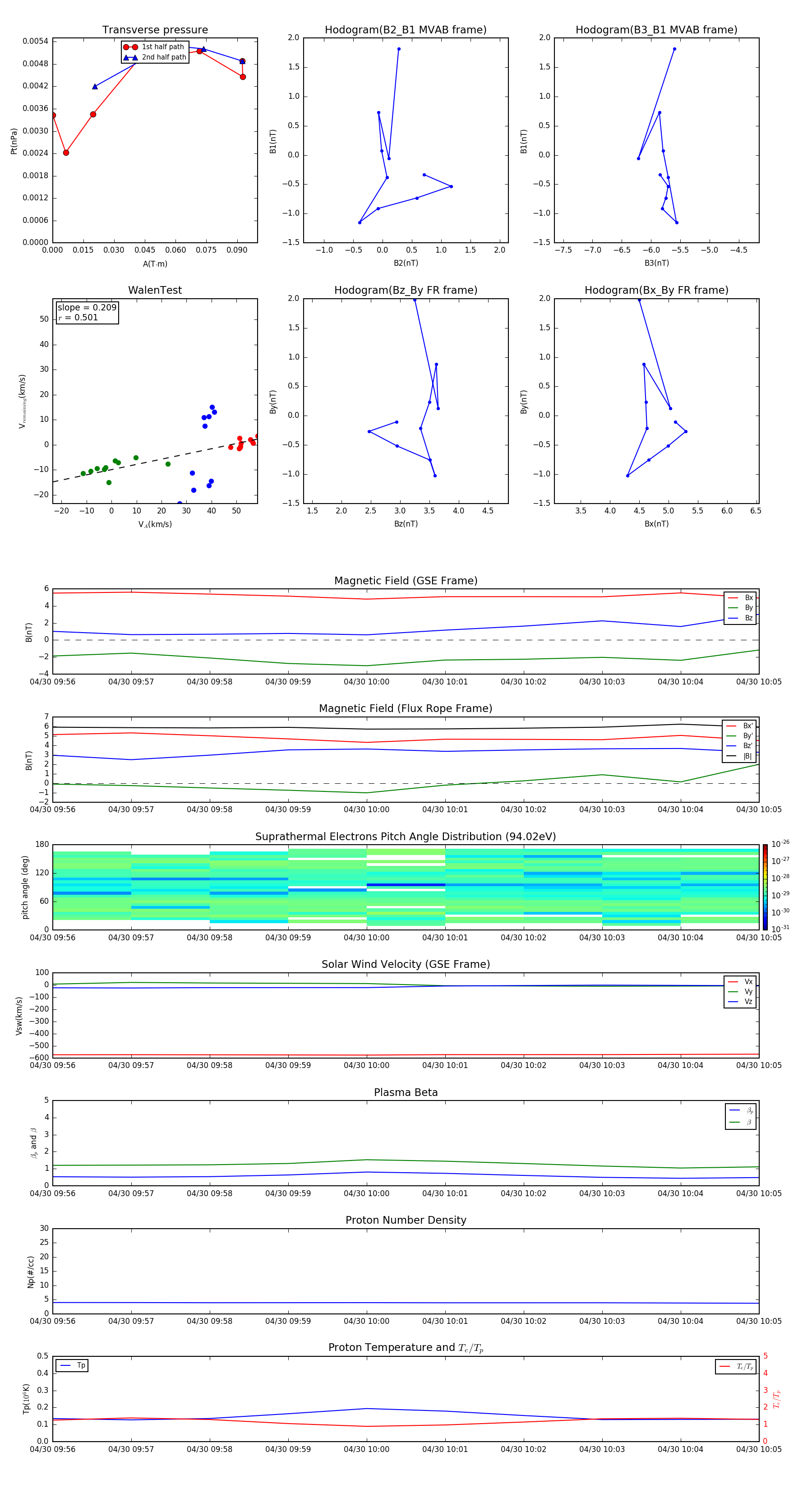Click the Vx legend entry

(740, 981)
